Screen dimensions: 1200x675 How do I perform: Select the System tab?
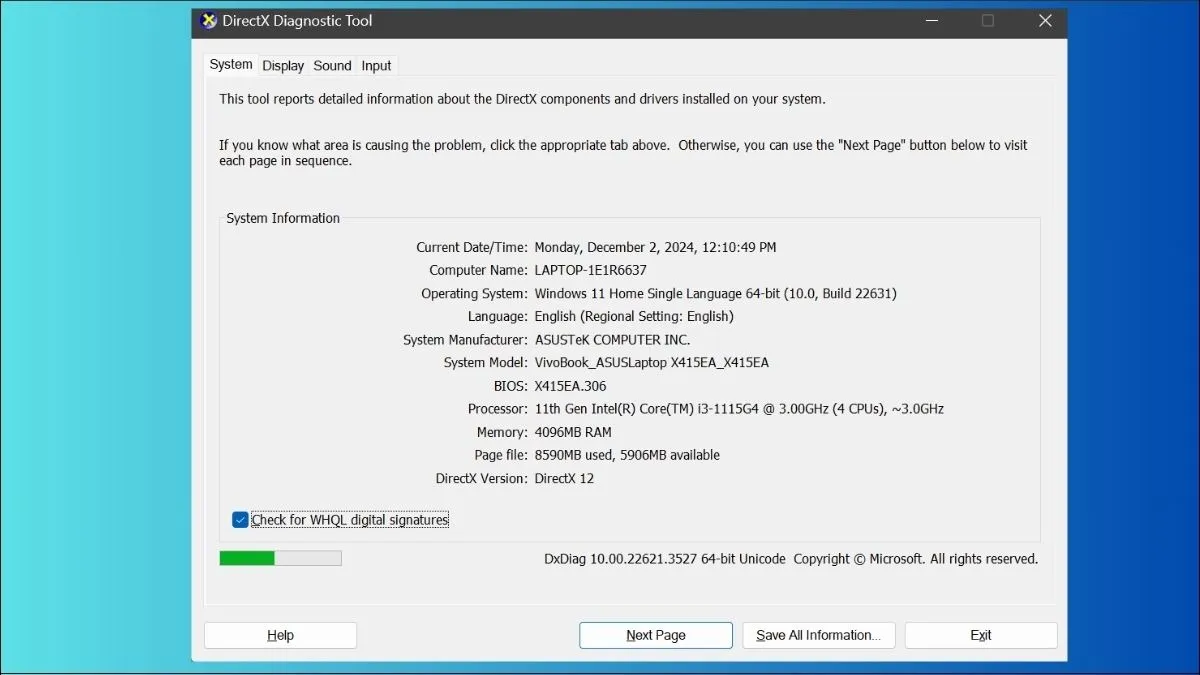tap(230, 64)
